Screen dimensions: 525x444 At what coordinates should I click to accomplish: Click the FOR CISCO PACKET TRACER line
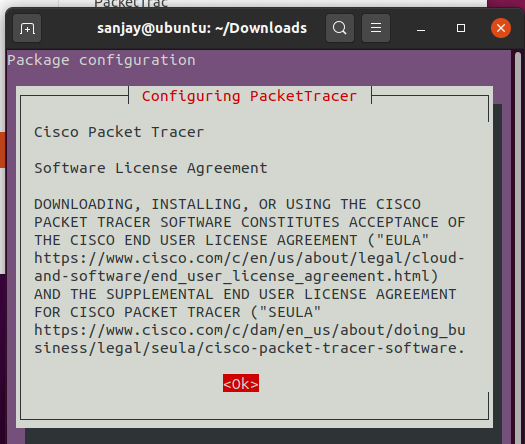tap(177, 312)
